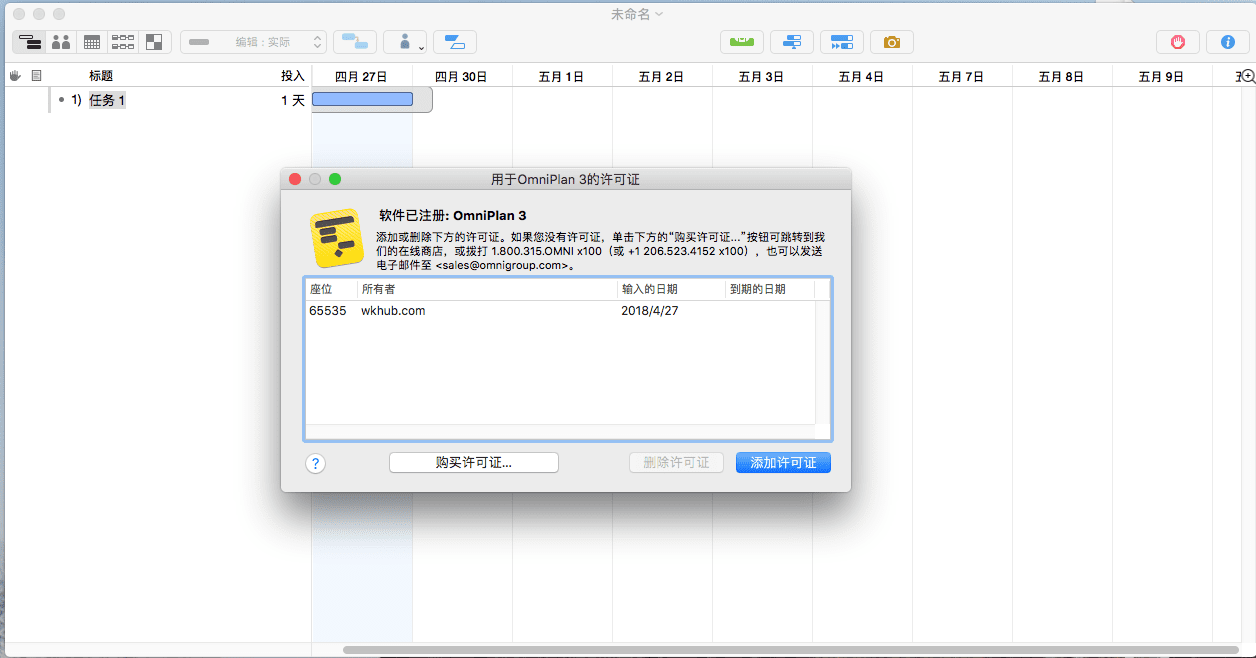Viewport: 1256px width, 658px height.
Task: Click the 添加许可证 button
Action: click(x=783, y=463)
